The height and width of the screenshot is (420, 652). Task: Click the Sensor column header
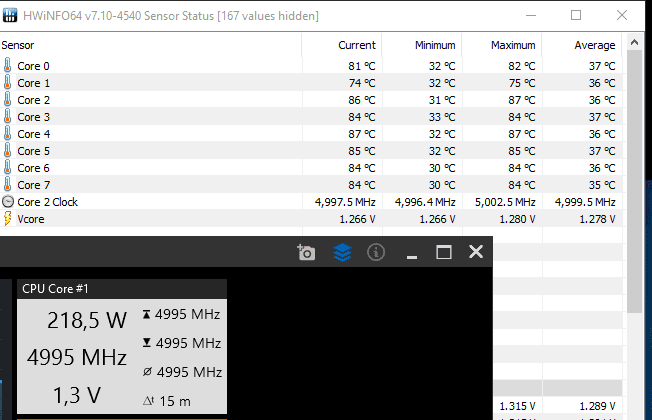point(17,45)
